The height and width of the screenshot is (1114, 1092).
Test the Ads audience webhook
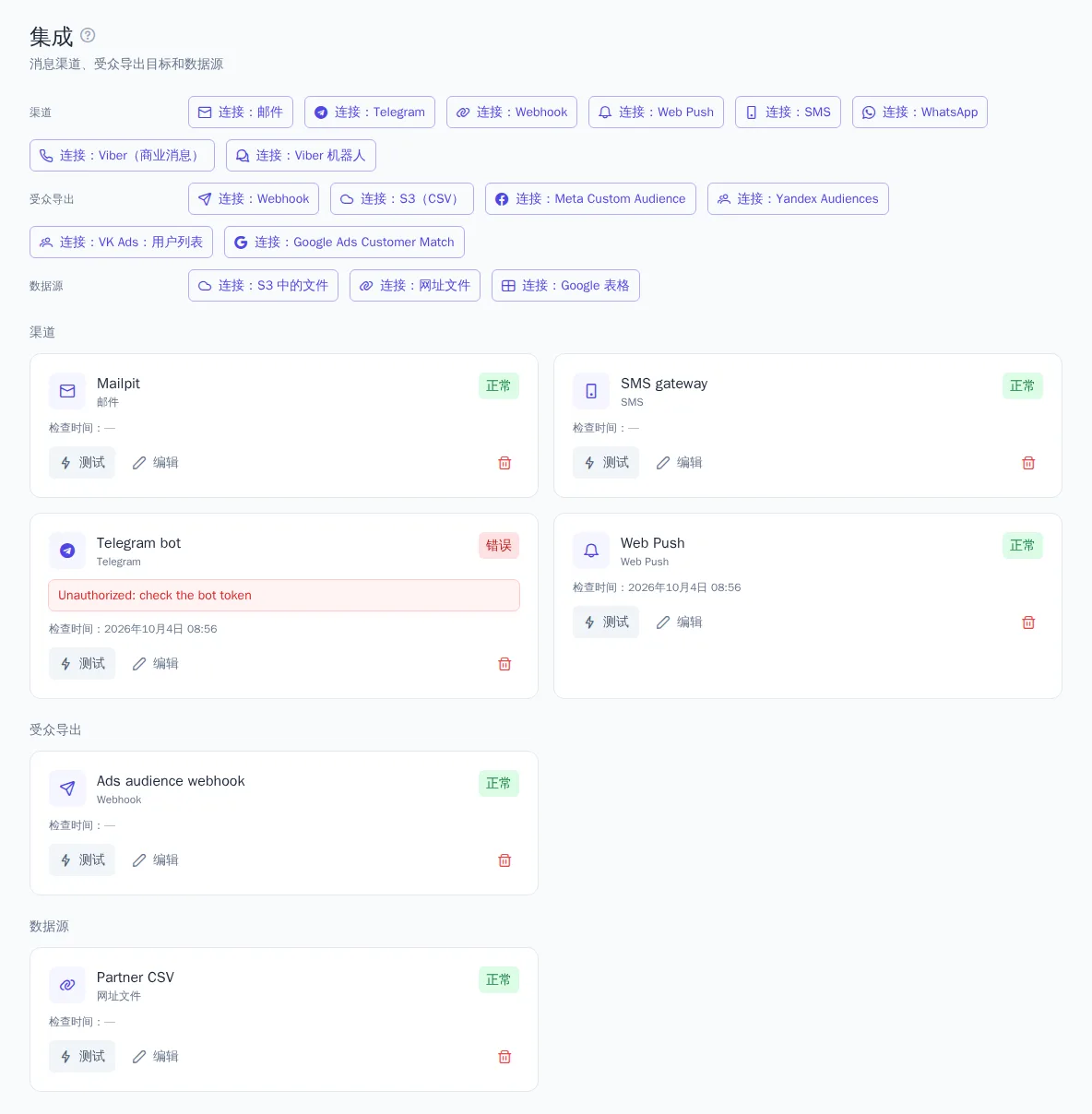pos(82,860)
